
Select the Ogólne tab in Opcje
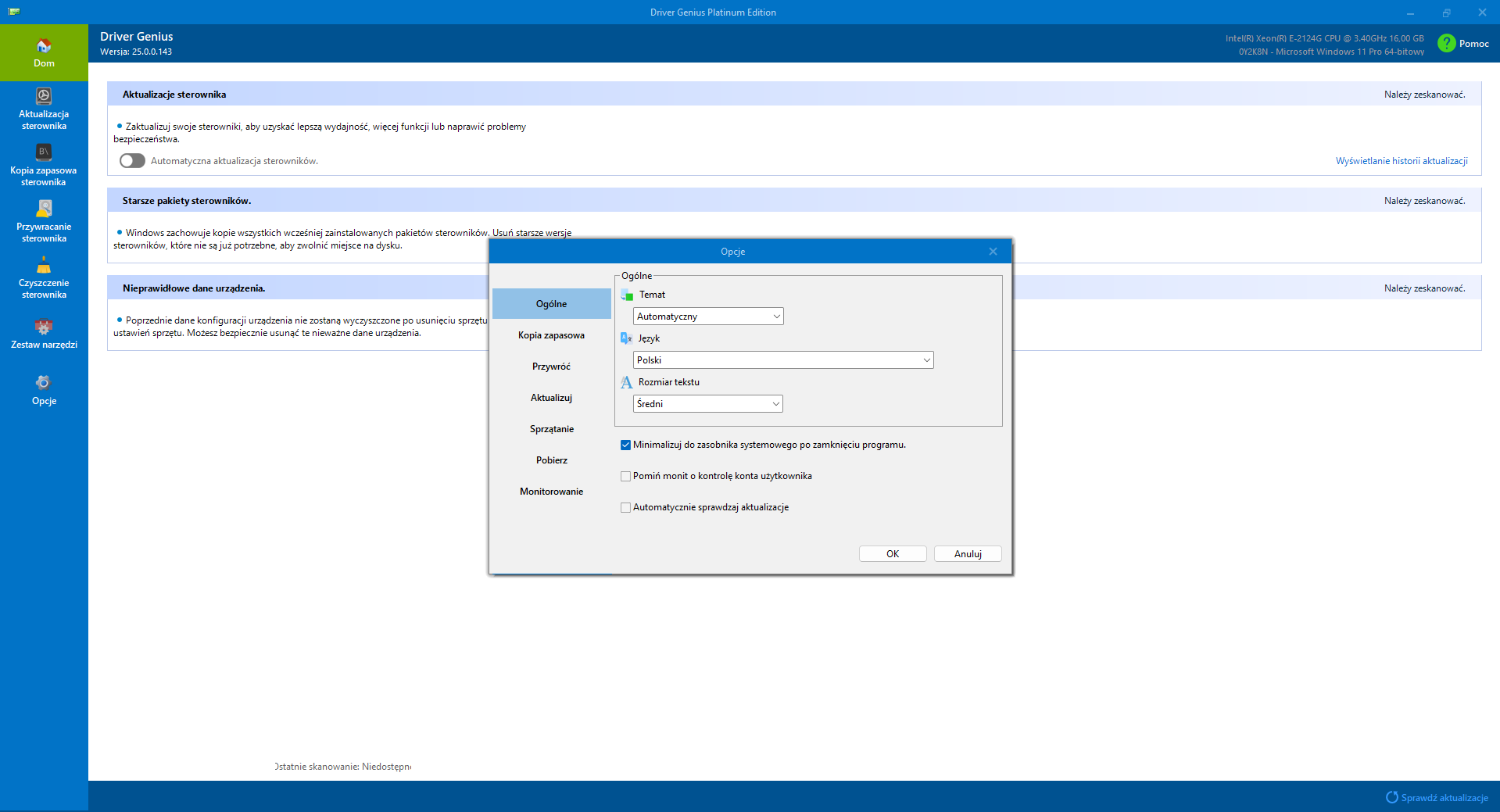point(552,304)
